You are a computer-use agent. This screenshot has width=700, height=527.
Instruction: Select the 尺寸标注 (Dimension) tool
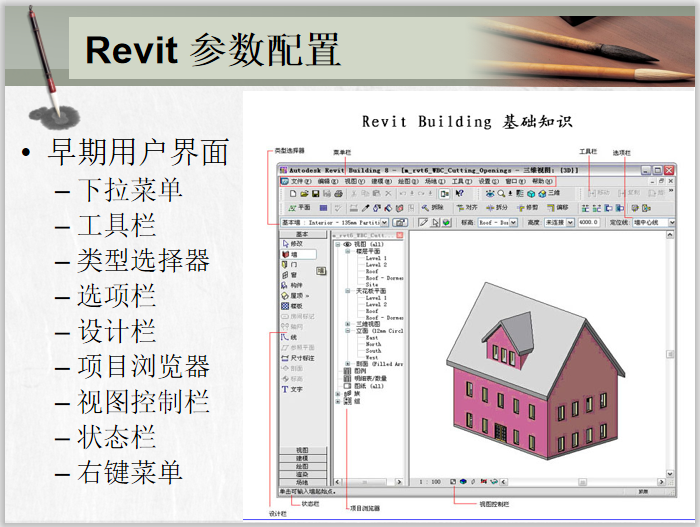[302, 357]
